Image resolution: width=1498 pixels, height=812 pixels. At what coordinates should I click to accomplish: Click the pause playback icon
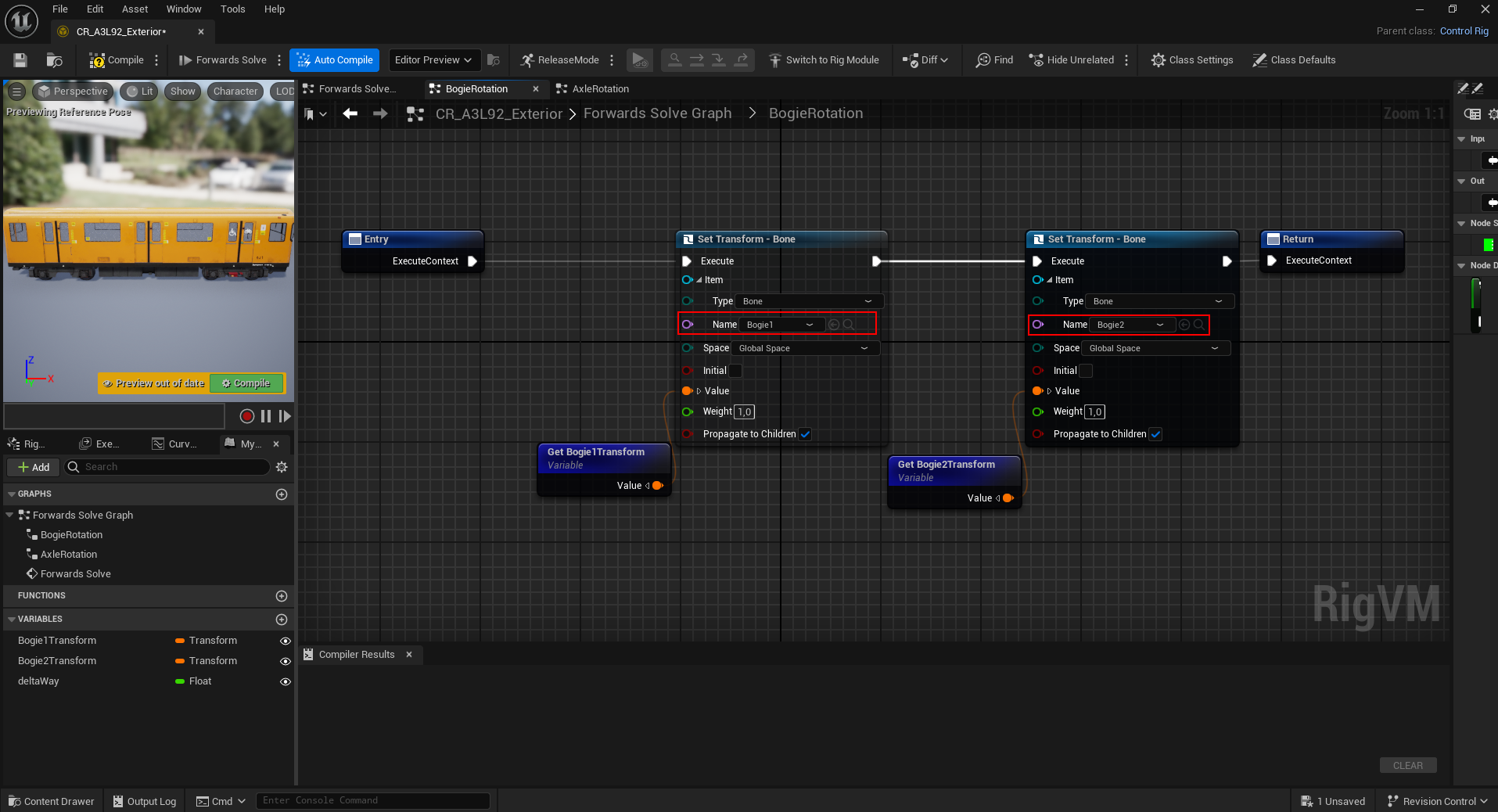266,416
